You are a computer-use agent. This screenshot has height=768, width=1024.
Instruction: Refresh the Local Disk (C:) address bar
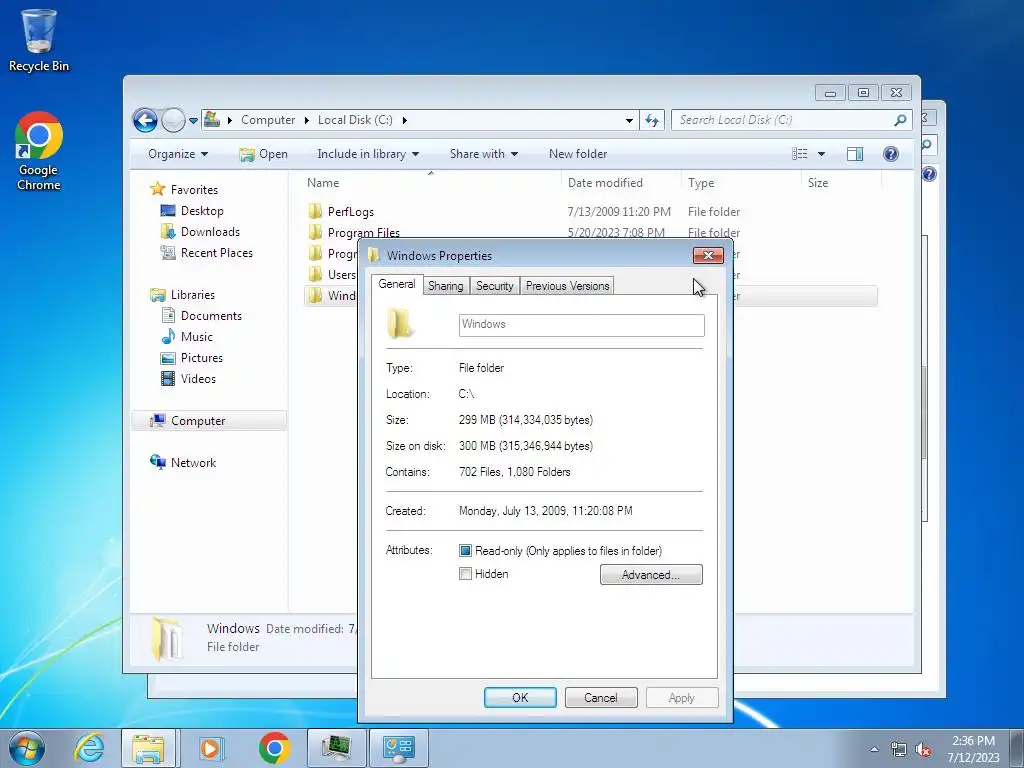point(652,120)
